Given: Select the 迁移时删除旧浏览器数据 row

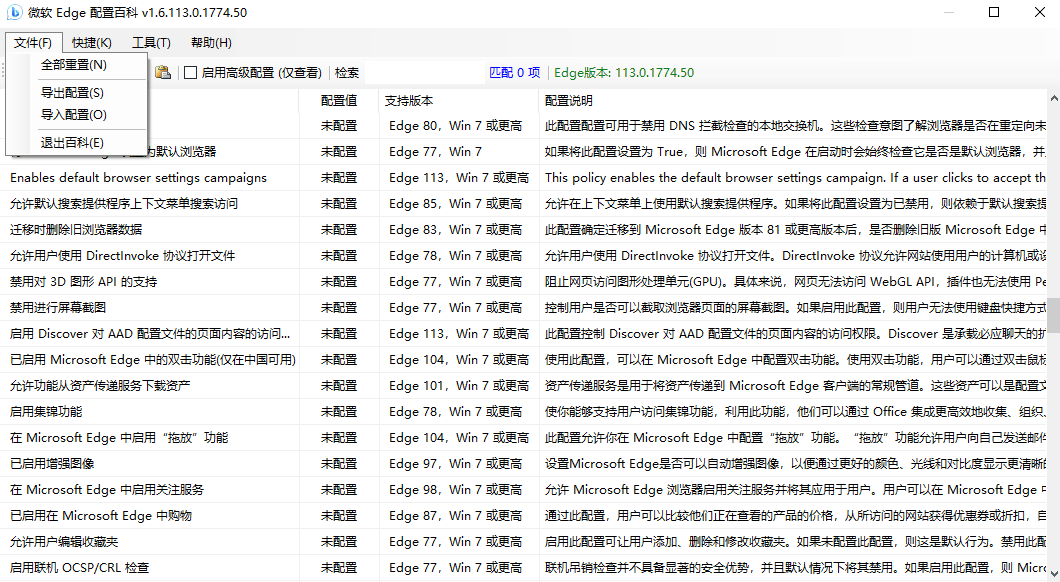Looking at the screenshot, I should [524, 230].
